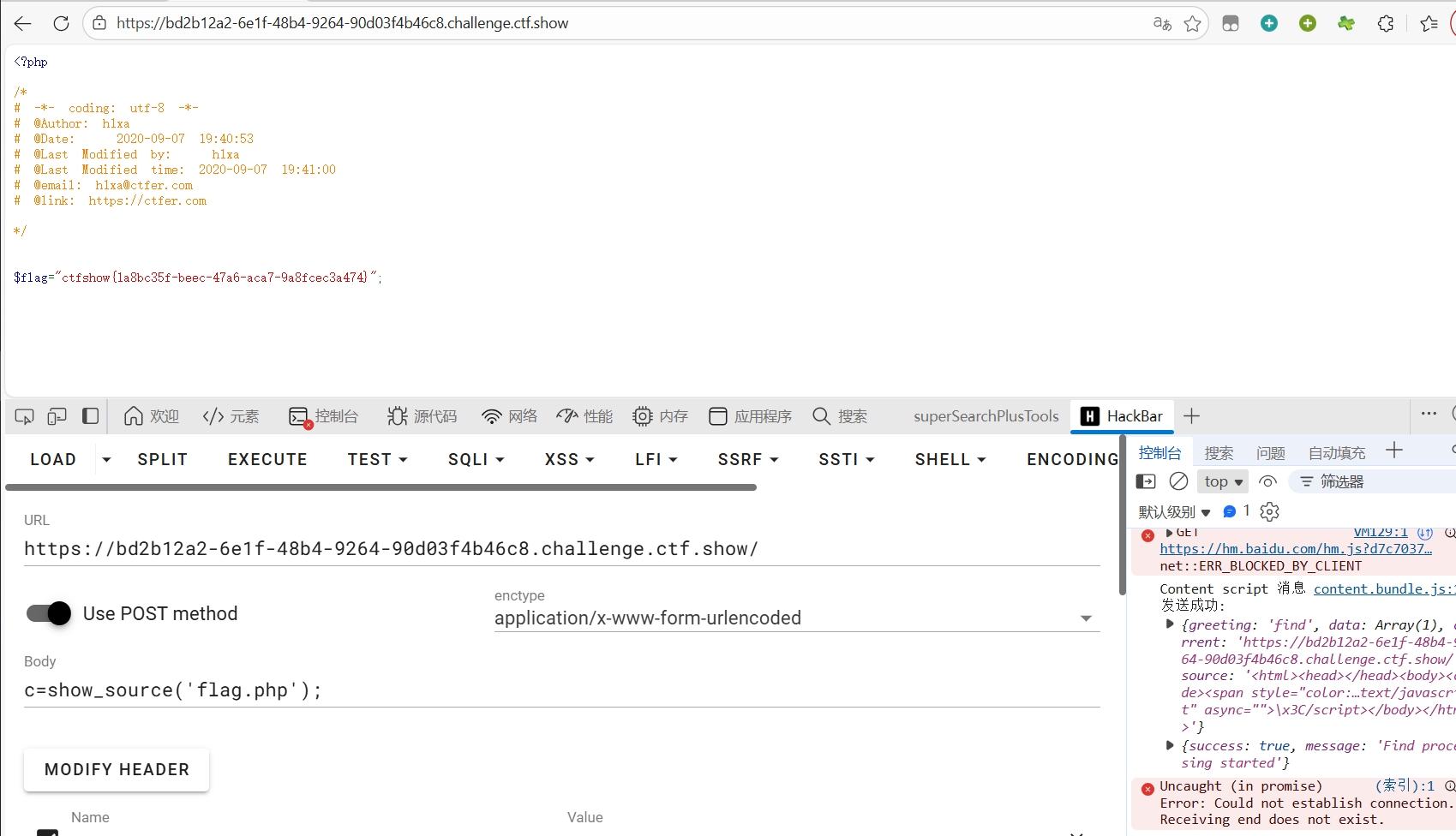Expand the LOAD dropdown arrow
The image size is (1456, 836).
106,460
